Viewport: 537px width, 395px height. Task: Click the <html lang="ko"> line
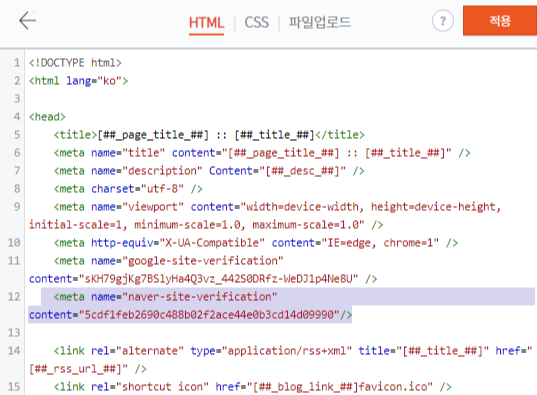click(78, 81)
